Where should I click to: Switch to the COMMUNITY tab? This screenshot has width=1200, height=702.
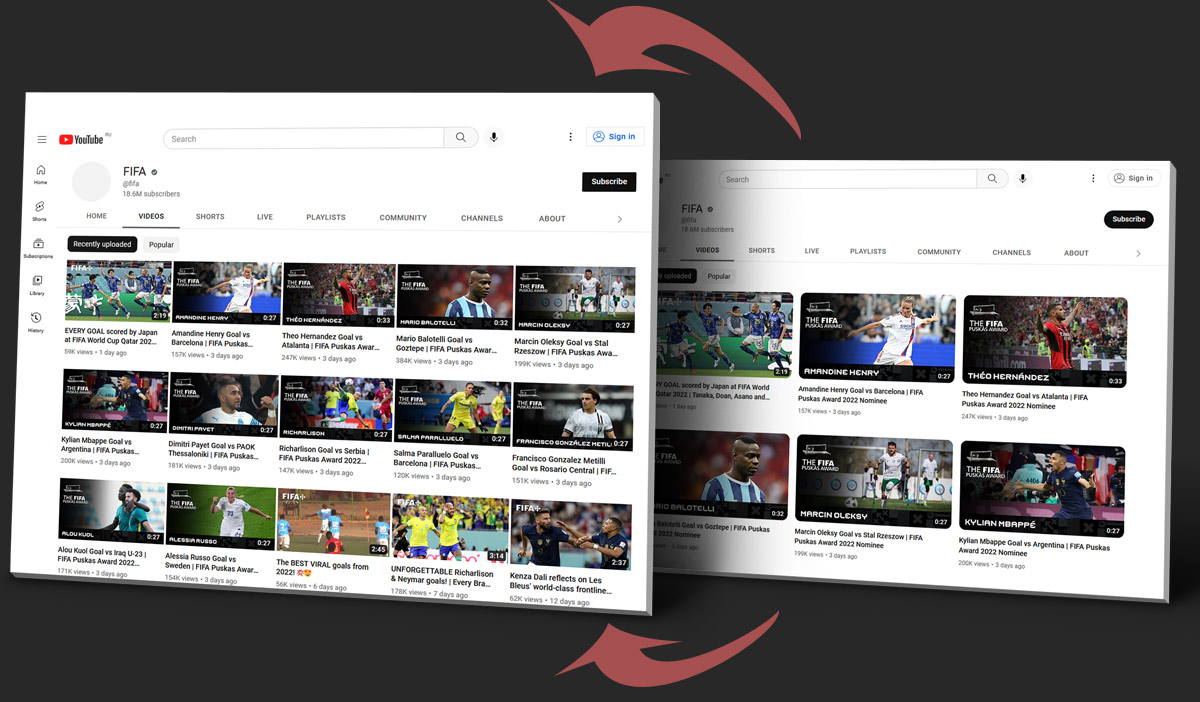(x=403, y=217)
